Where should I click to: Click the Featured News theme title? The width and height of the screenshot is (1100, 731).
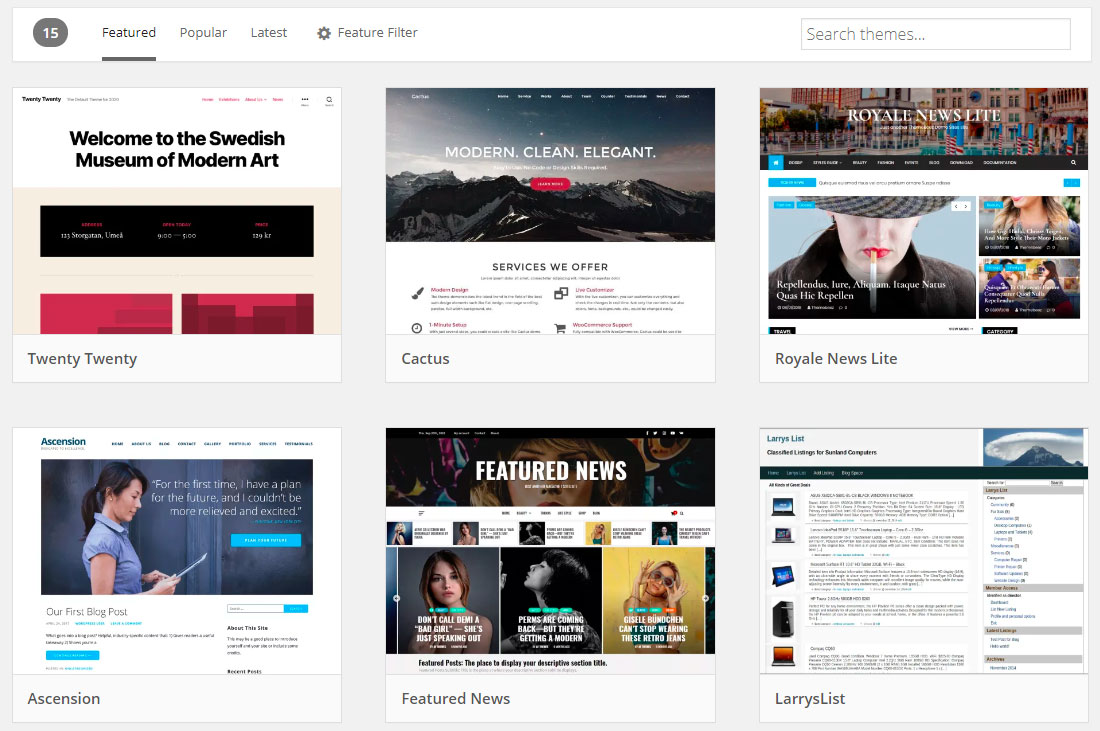click(455, 698)
